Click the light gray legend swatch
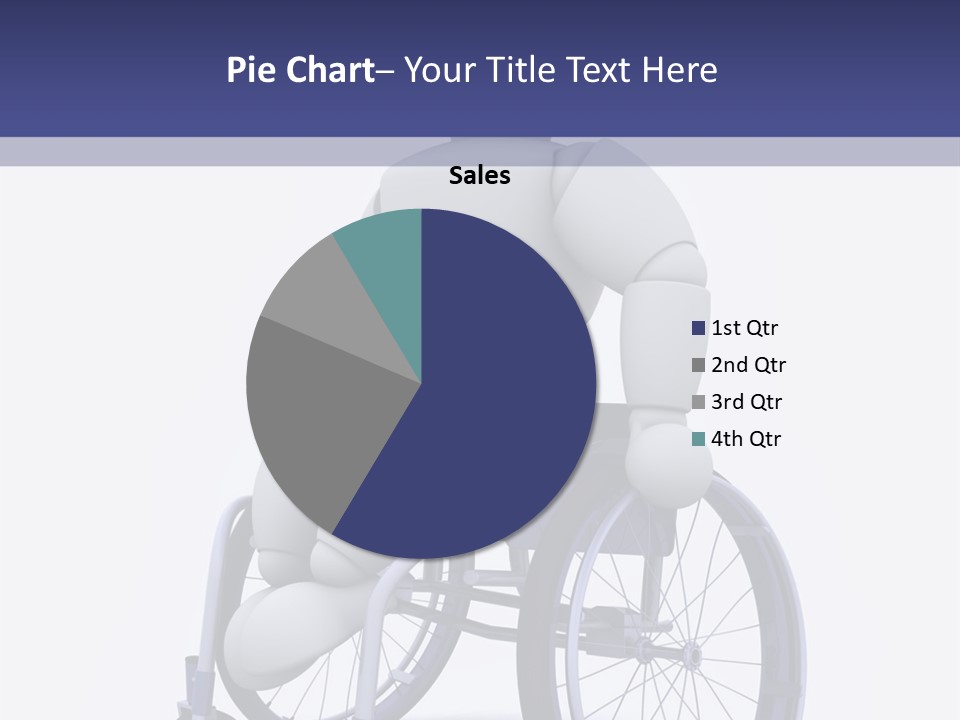Viewport: 960px width, 720px height. (699, 402)
